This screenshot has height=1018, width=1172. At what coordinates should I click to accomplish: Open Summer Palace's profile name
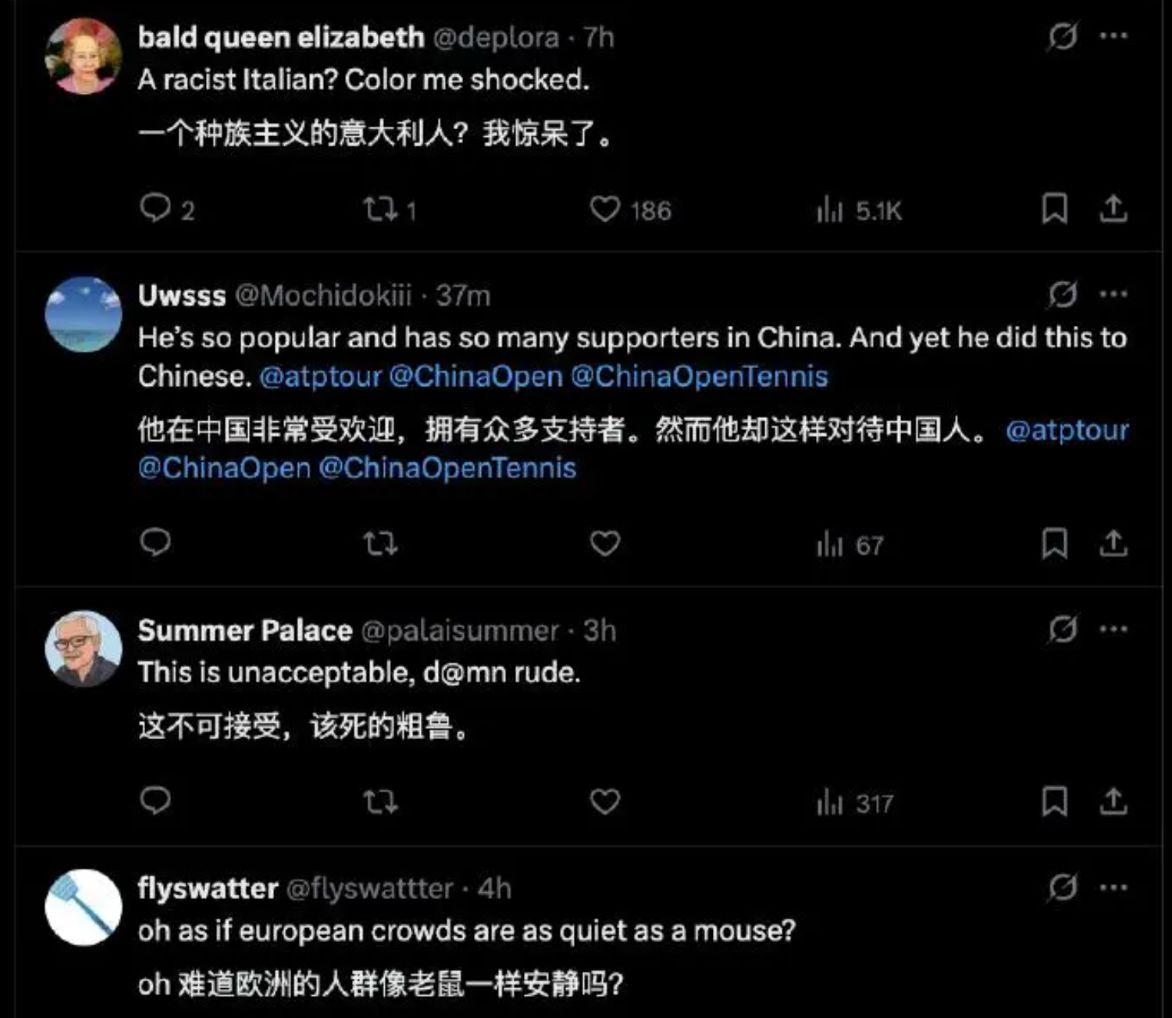click(x=245, y=630)
